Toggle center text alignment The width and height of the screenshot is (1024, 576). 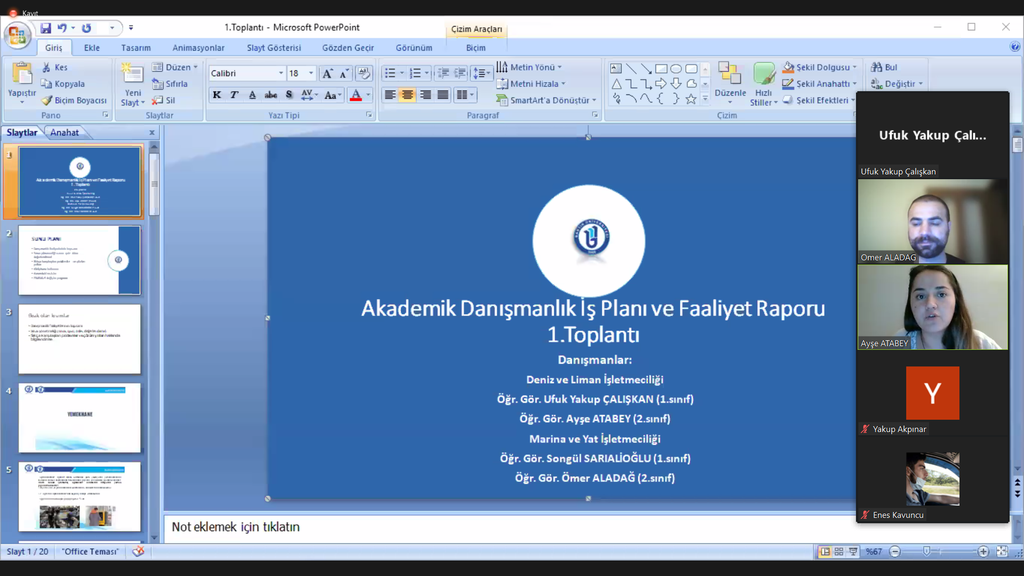pyautogui.click(x=408, y=95)
